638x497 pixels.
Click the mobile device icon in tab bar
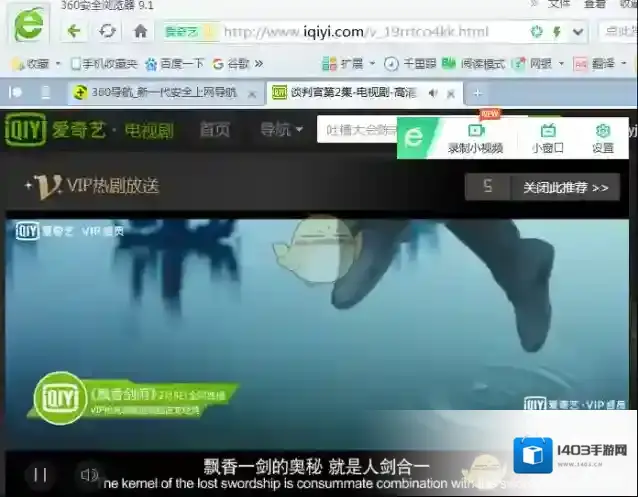[x=46, y=93]
